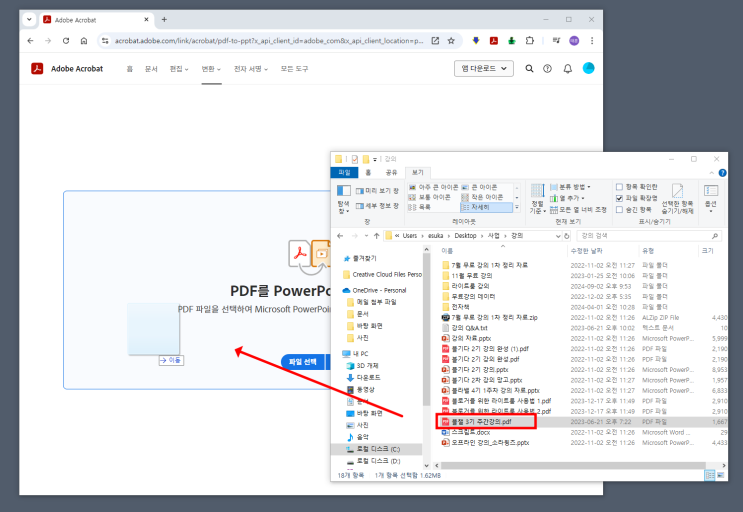
Task: Go up one folder level in Explorer
Action: 376,235
